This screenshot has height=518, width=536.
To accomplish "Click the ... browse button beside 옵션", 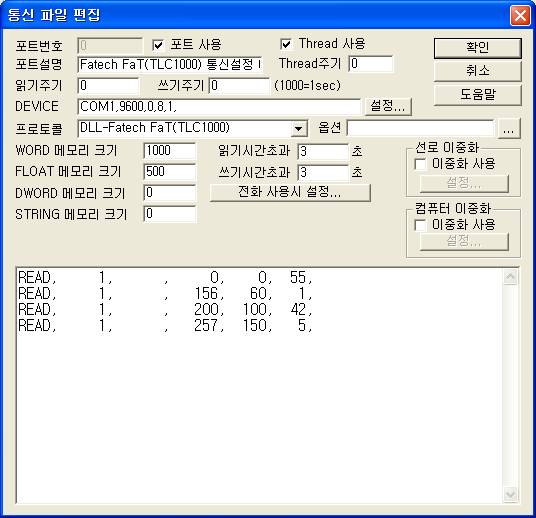I will tap(509, 129).
